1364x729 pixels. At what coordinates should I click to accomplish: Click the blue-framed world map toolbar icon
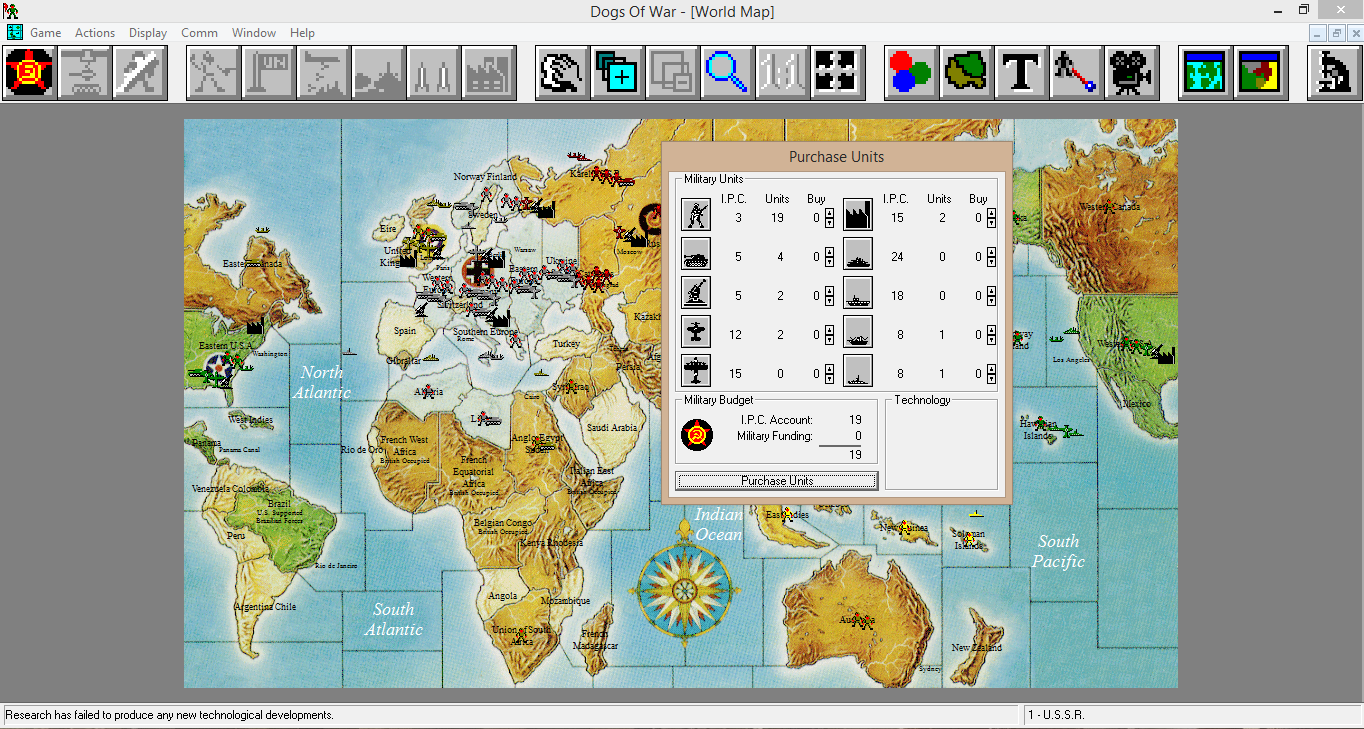click(x=1205, y=72)
